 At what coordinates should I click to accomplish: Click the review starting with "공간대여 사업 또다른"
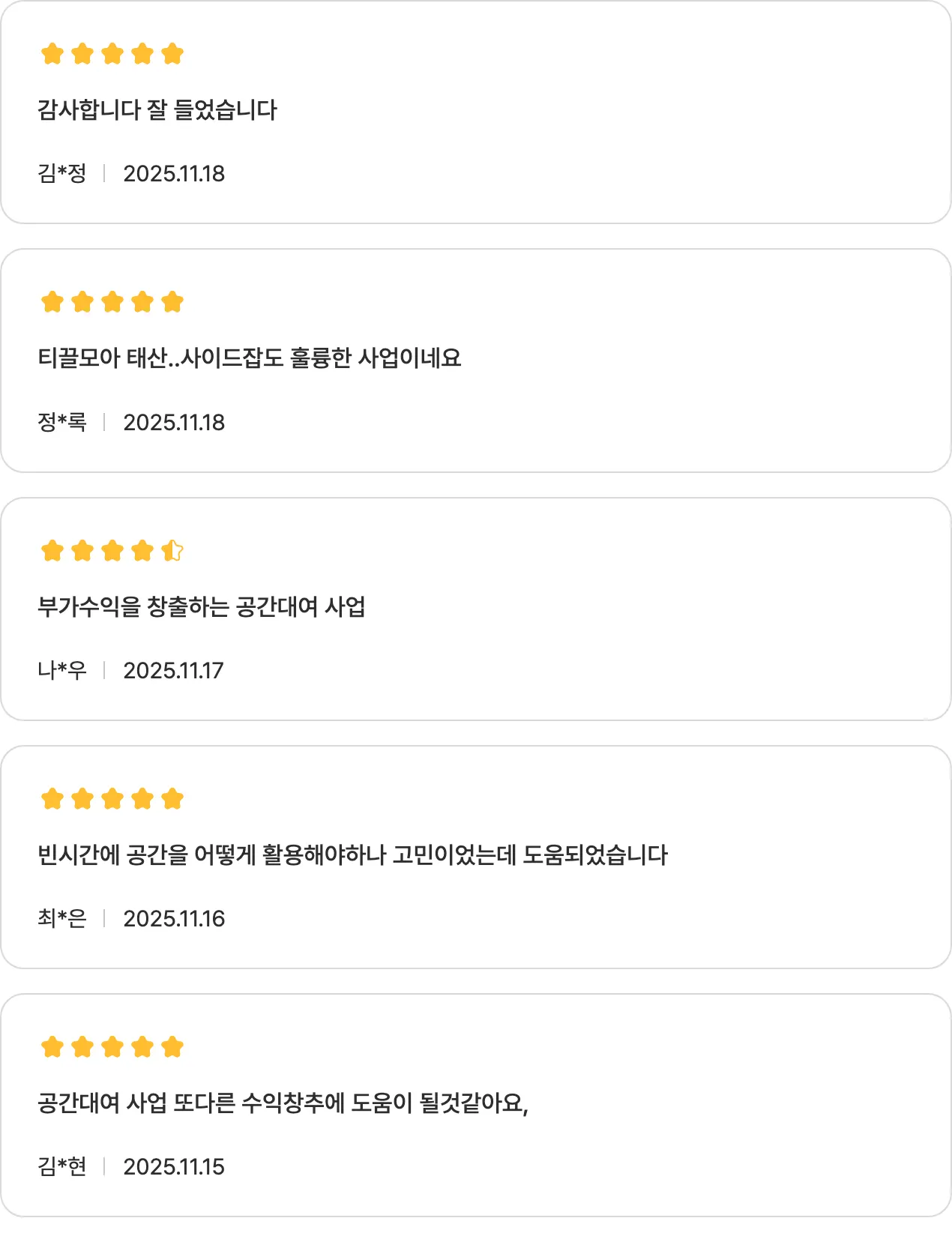pos(283,1103)
